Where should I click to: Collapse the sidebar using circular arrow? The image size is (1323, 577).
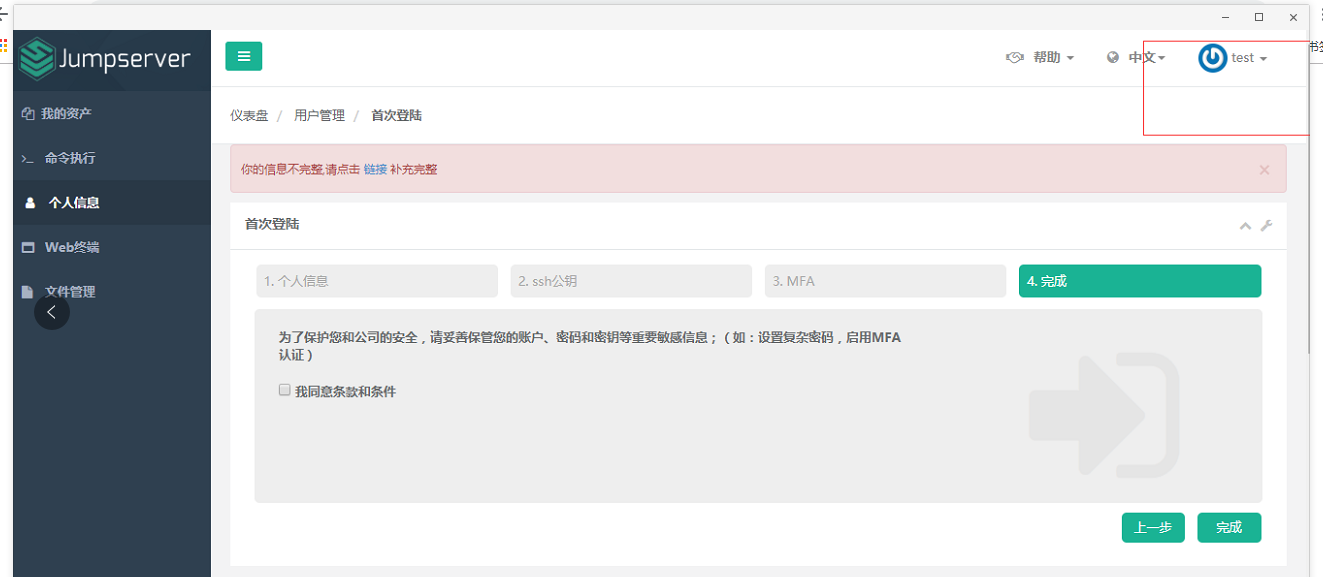click(52, 312)
